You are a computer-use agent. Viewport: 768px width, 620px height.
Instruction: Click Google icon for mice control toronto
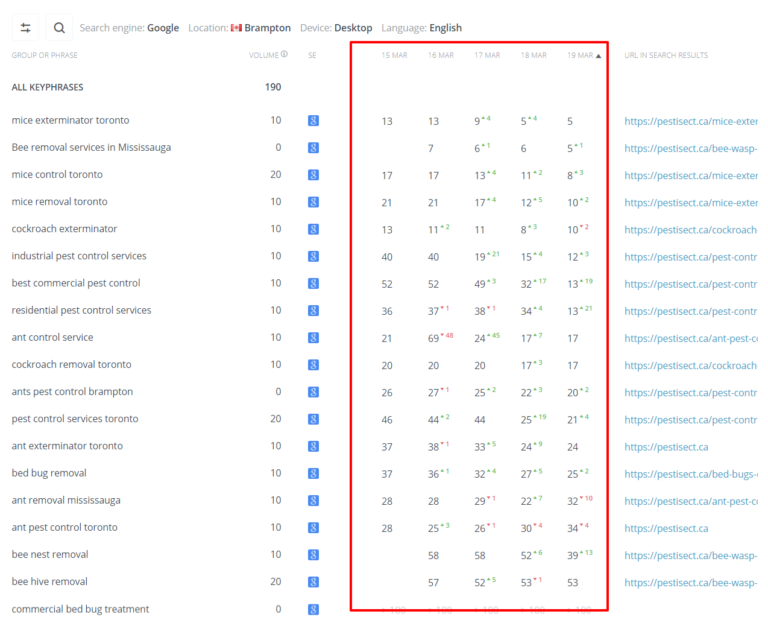click(x=313, y=175)
